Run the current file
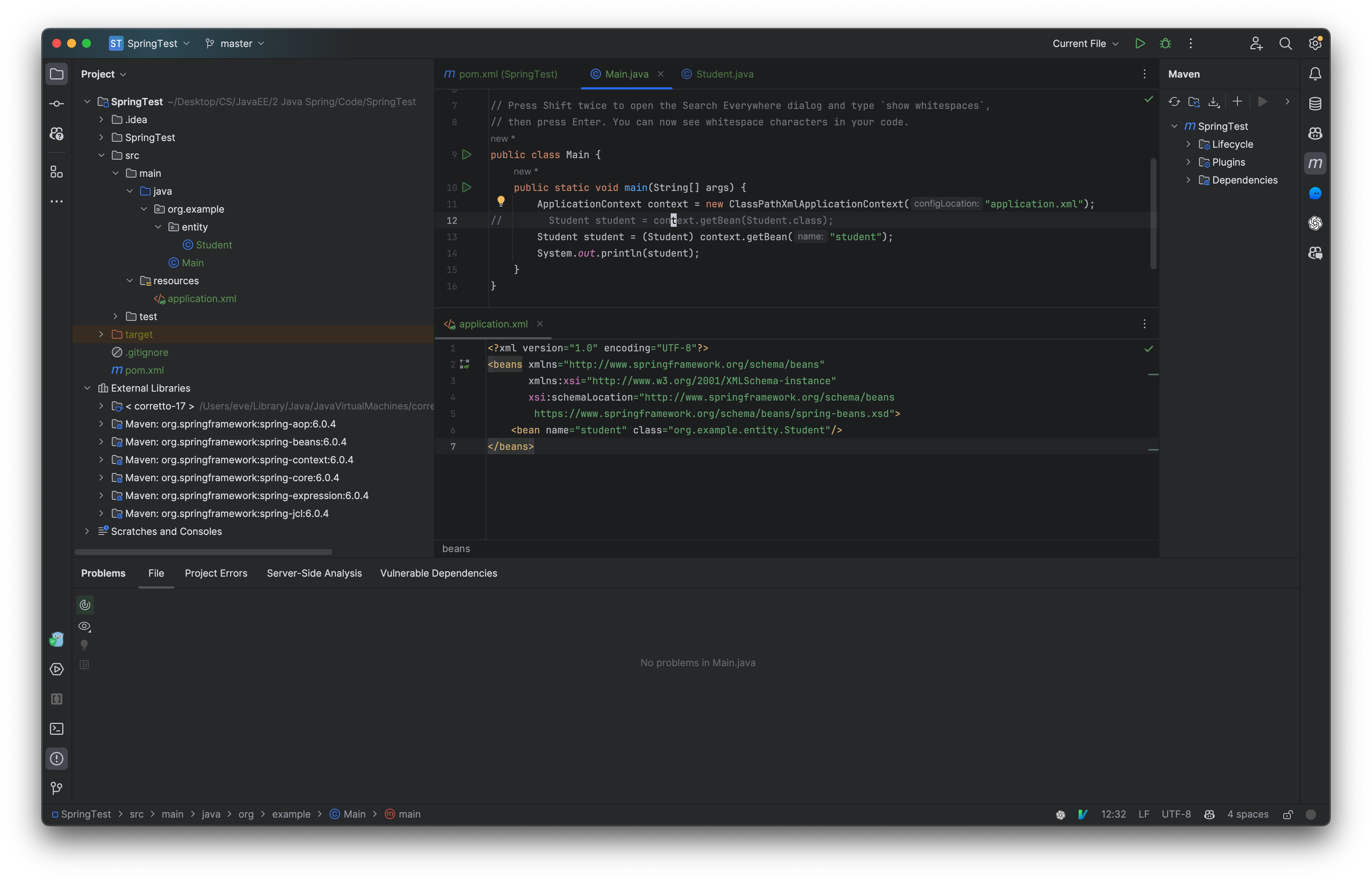Screen dimensions: 1372x881 pos(1140,44)
